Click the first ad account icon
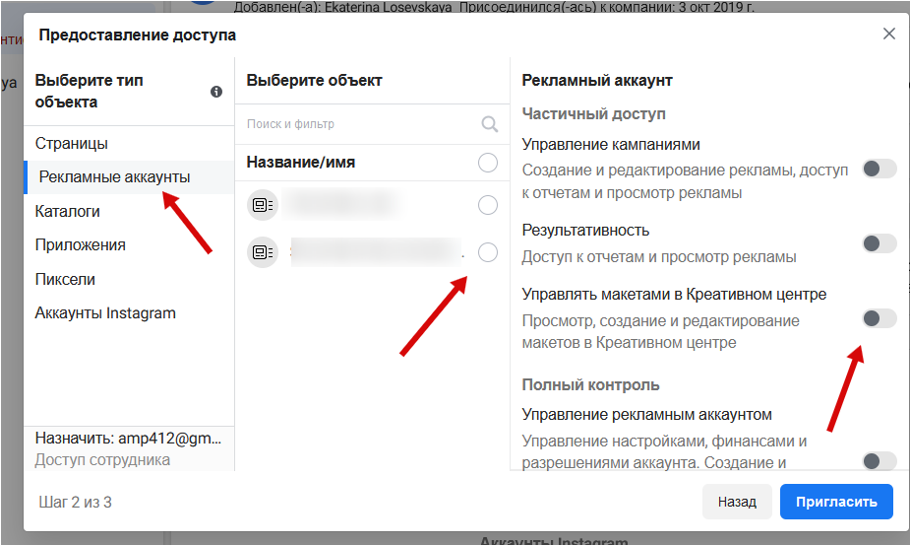Viewport: 914px width, 548px height. pos(262,205)
